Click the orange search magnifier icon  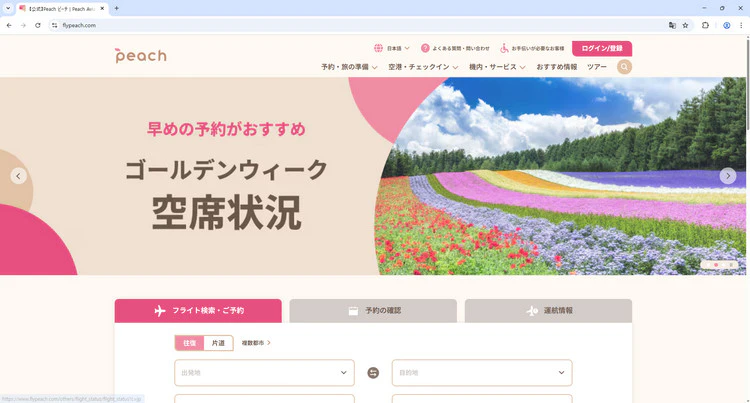624,67
